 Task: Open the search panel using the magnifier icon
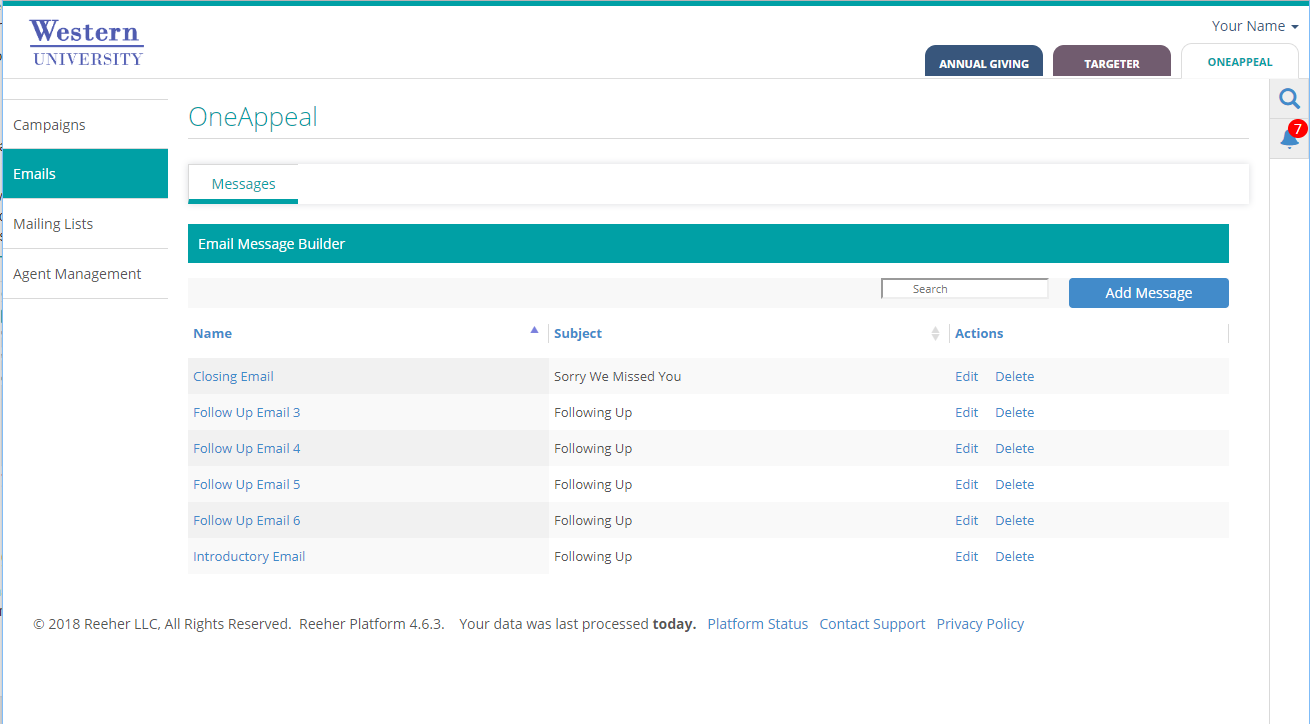click(x=1289, y=98)
